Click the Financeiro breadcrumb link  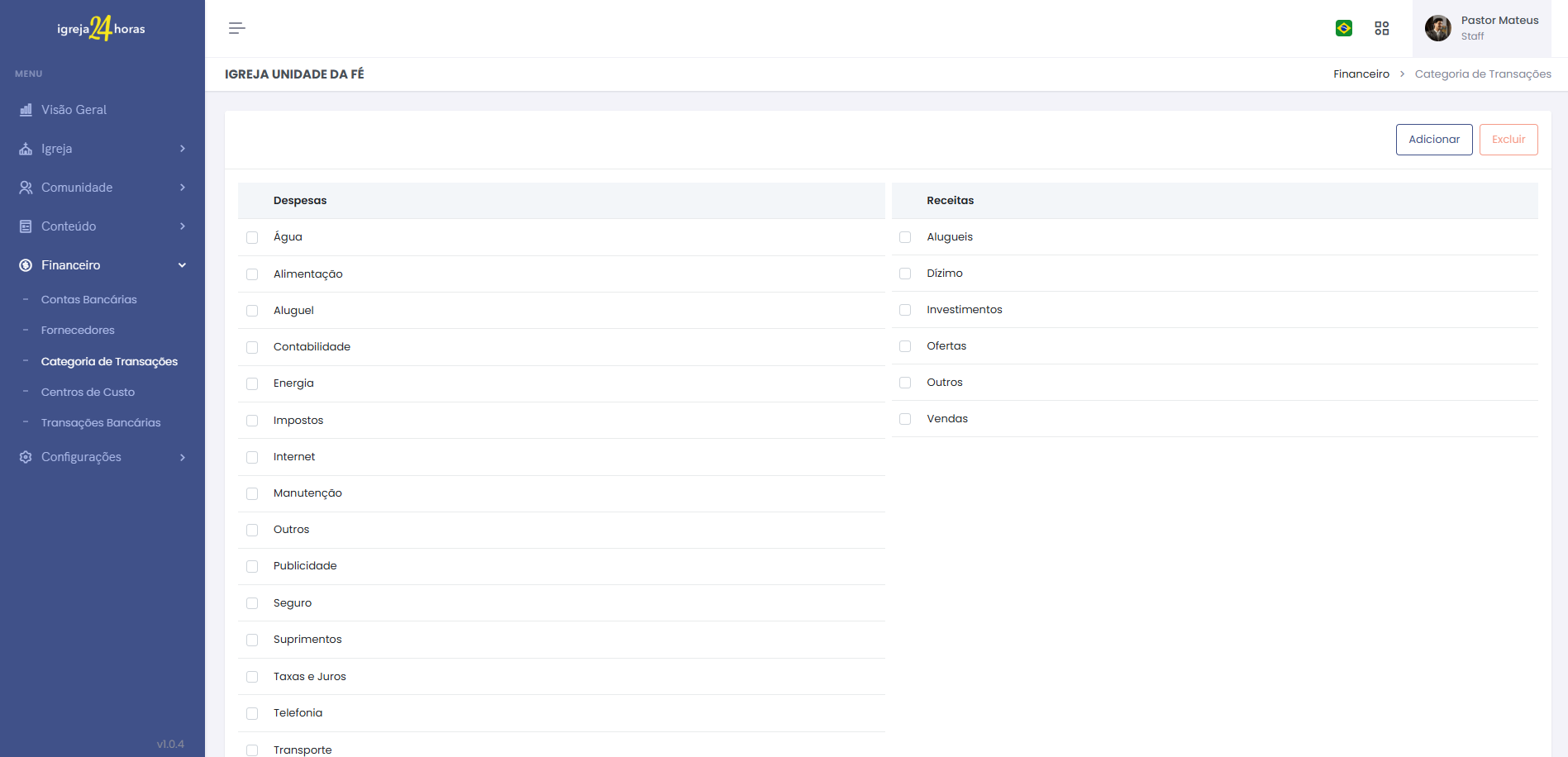coord(1361,74)
